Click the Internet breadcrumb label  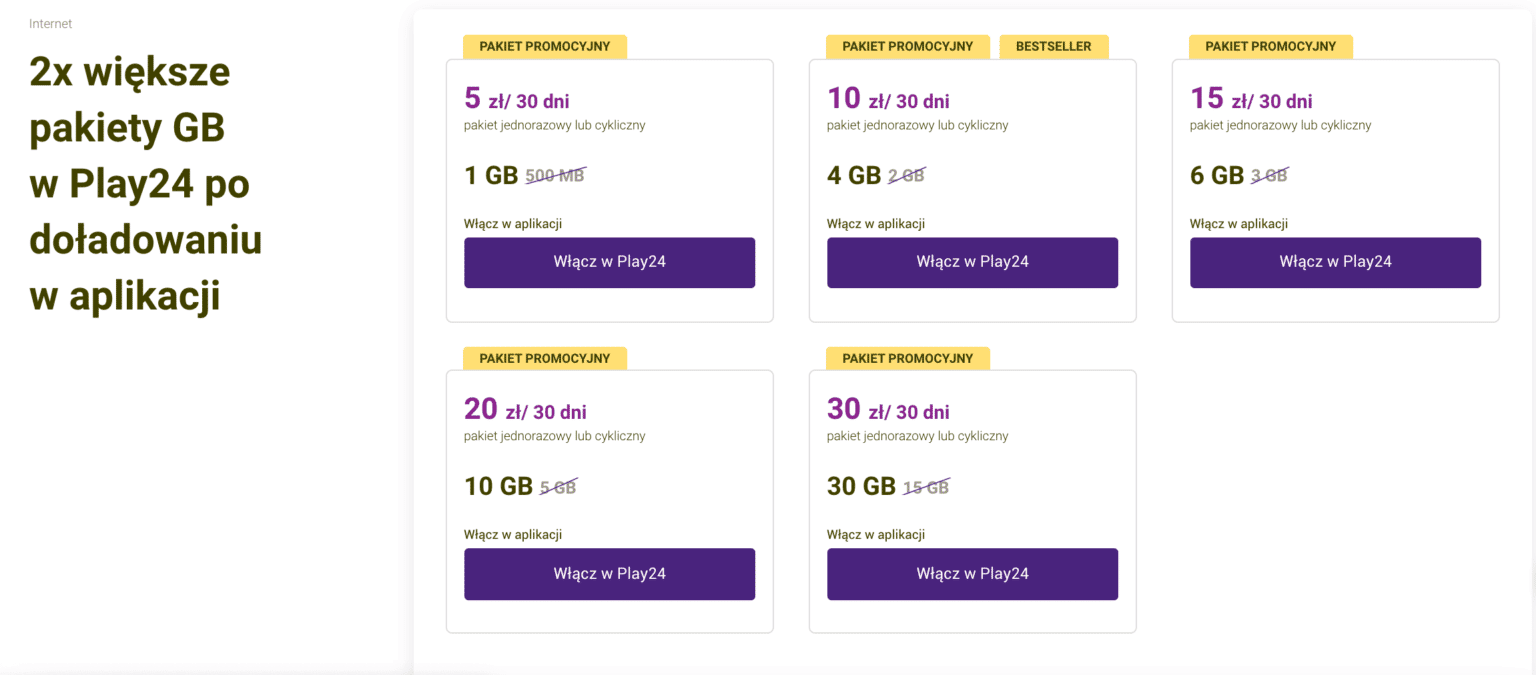pos(51,24)
